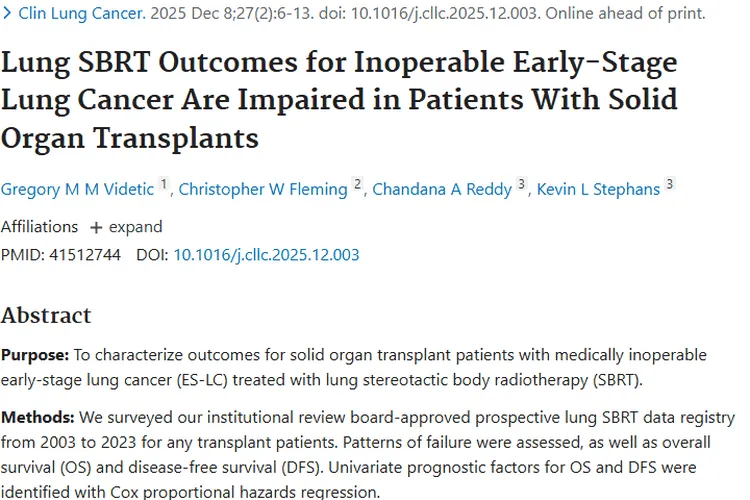Click the Online ahead of print text
Image resolution: width=750 pixels, height=500 pixels.
click(x=621, y=14)
